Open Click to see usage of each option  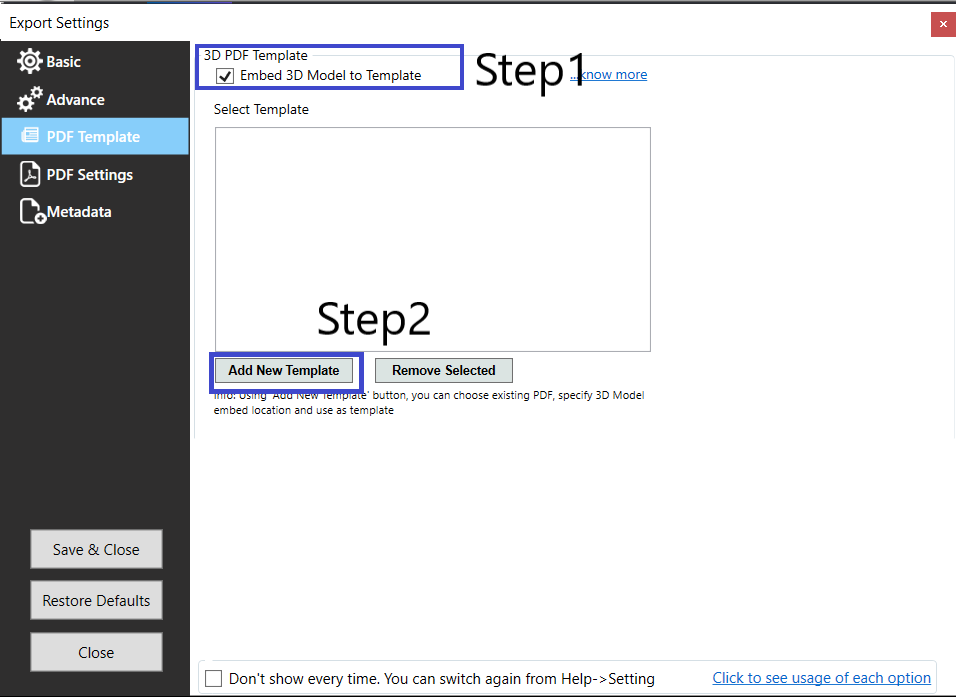[x=821, y=678]
